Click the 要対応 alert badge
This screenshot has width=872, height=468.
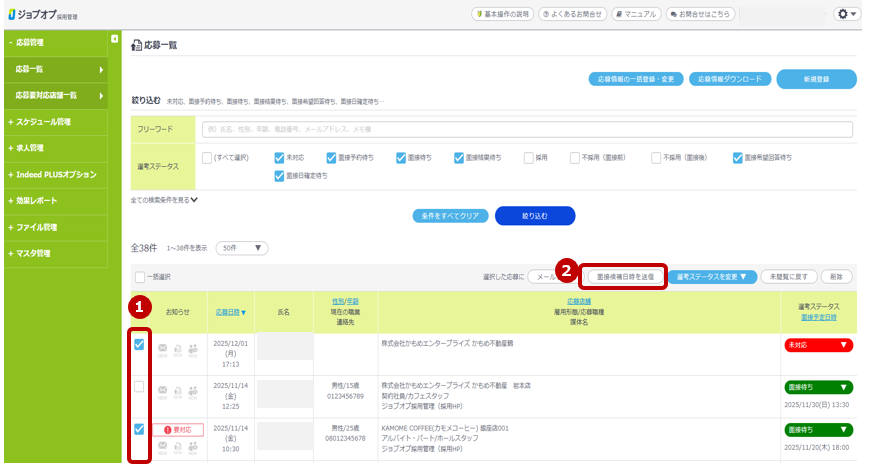pyautogui.click(x=177, y=430)
